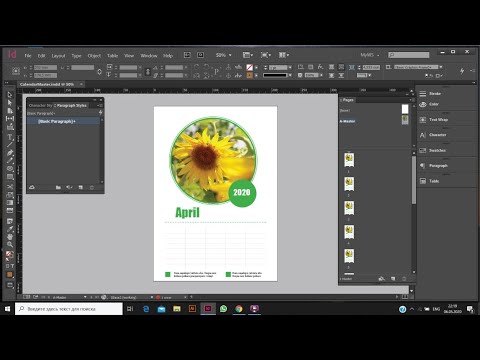Select the Zoom magnifier tool
This screenshot has width=480, height=360.
click(10, 244)
